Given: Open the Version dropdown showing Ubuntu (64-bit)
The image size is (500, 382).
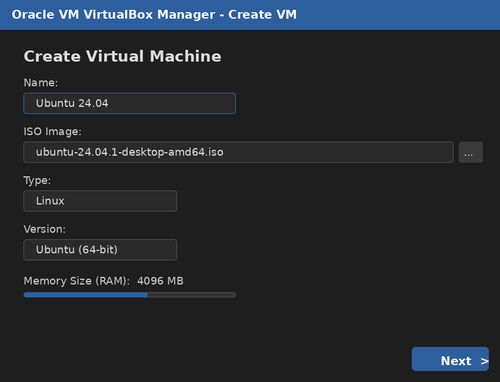Looking at the screenshot, I should (x=100, y=250).
